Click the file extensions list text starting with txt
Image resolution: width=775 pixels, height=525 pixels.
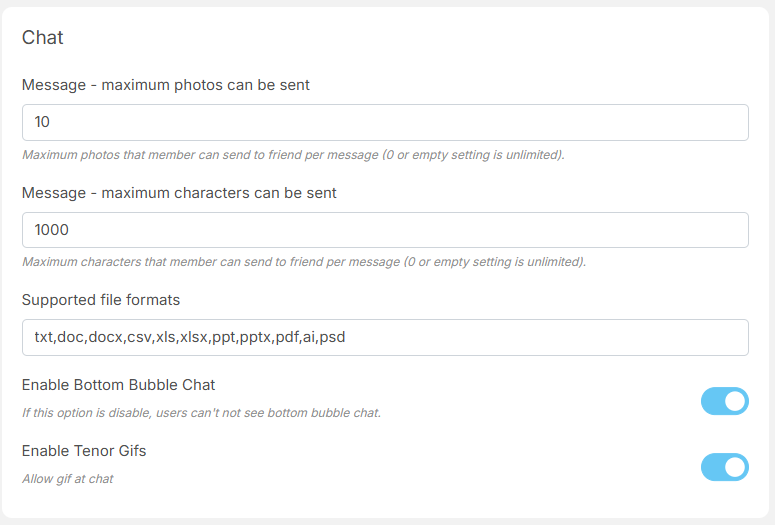tap(190, 337)
